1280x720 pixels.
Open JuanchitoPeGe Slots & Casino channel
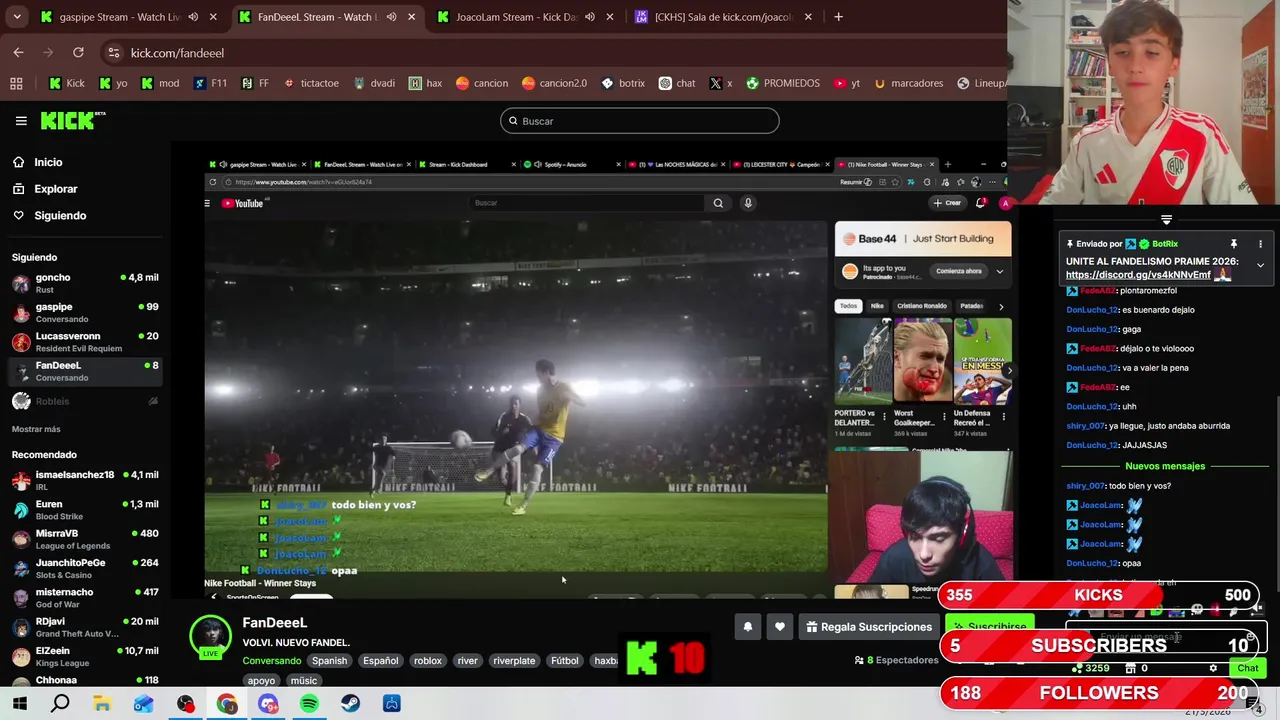tap(85, 568)
